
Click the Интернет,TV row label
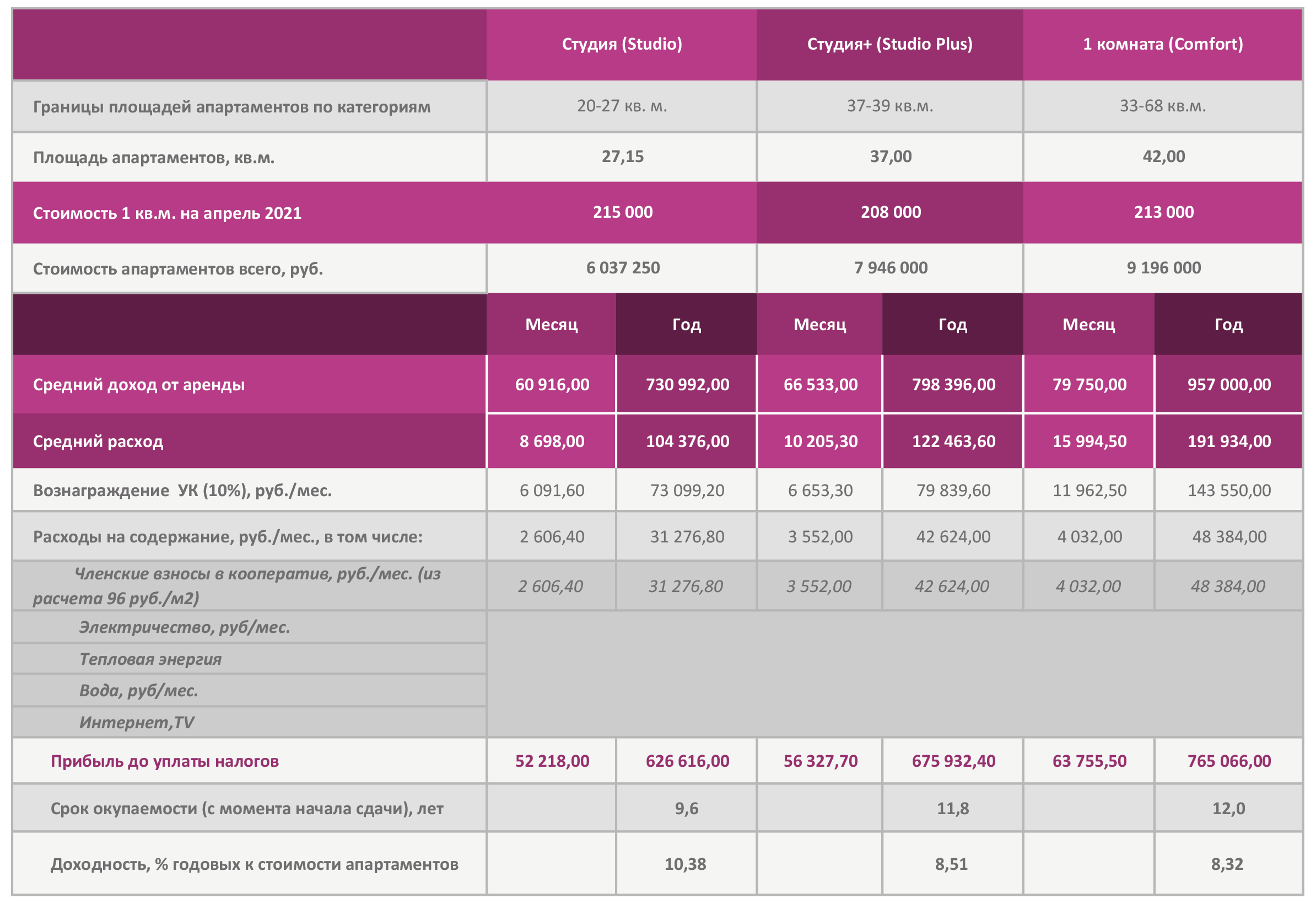[137, 722]
